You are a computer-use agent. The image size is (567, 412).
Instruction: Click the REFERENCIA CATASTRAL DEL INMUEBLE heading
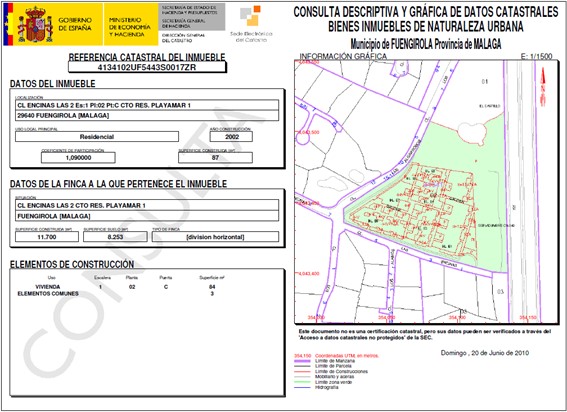(147, 57)
